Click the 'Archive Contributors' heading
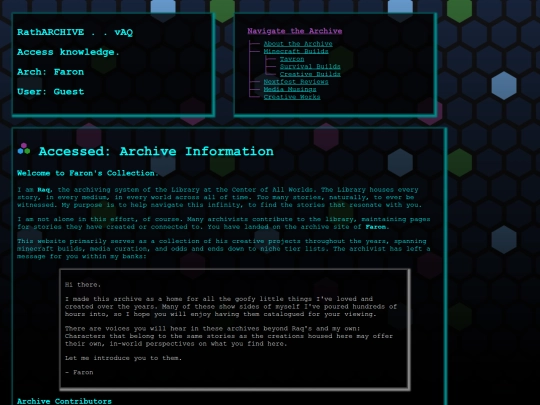 tap(64, 401)
